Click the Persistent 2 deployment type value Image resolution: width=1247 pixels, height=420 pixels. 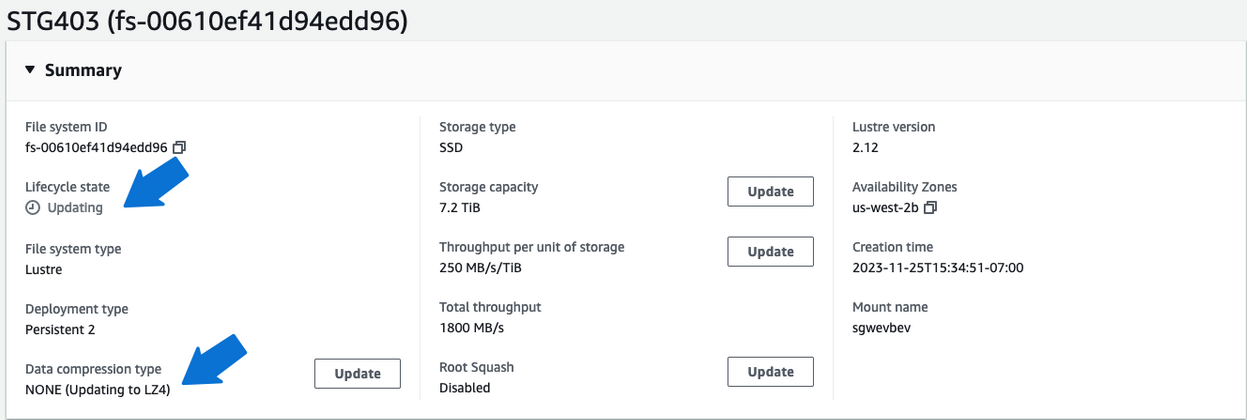pos(60,329)
